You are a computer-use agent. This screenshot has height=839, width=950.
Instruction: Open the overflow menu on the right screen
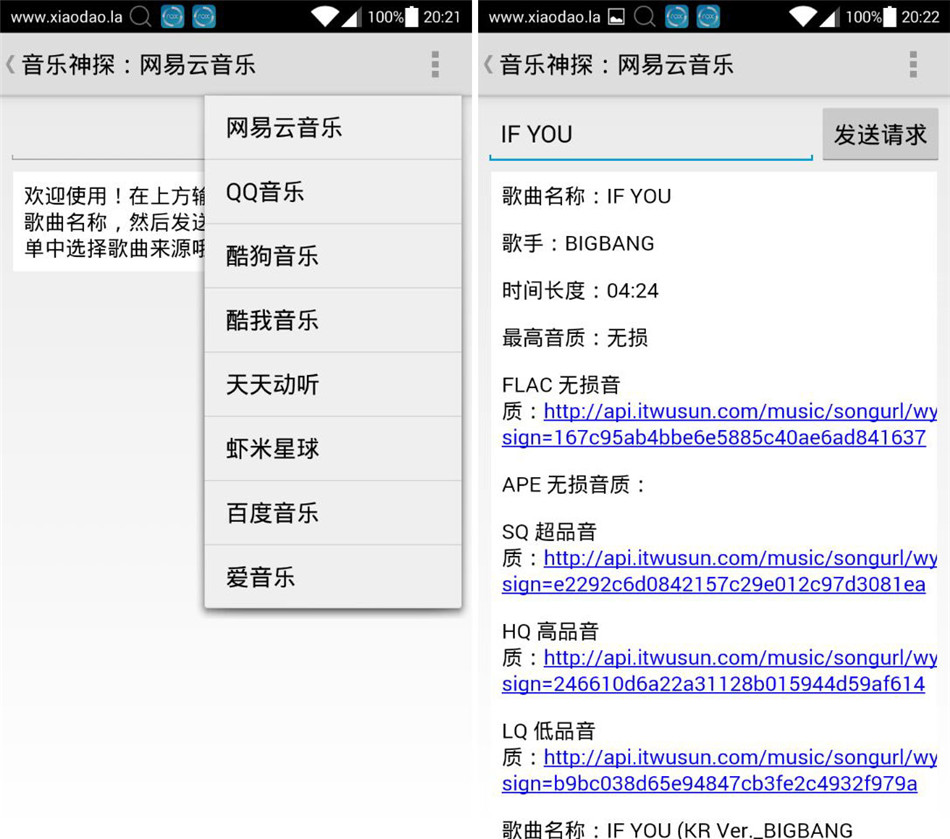click(913, 64)
